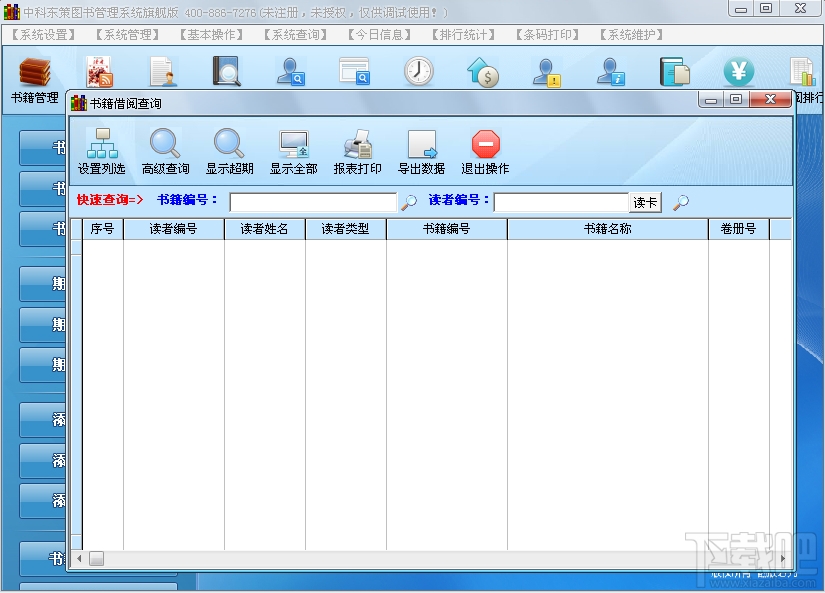Sort by 读者类型 column header
This screenshot has height=593, width=825.
[x=346, y=229]
